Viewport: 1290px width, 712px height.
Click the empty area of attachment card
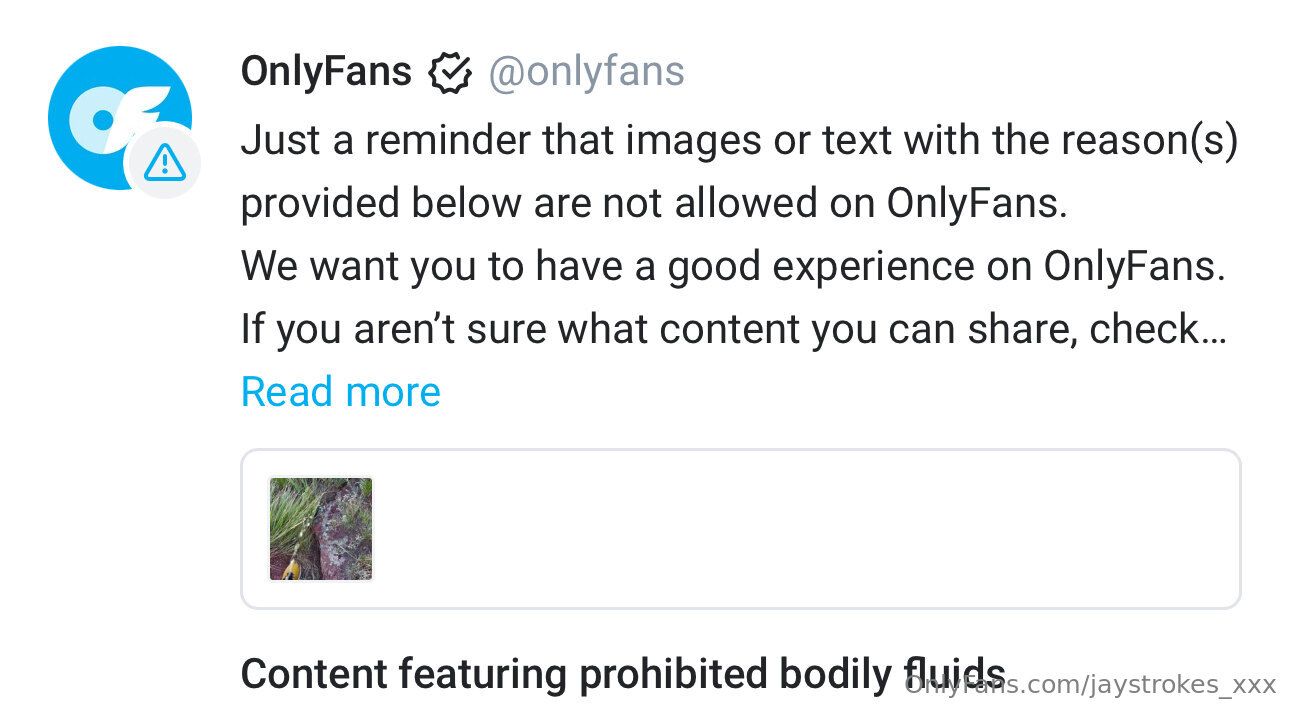click(x=800, y=529)
